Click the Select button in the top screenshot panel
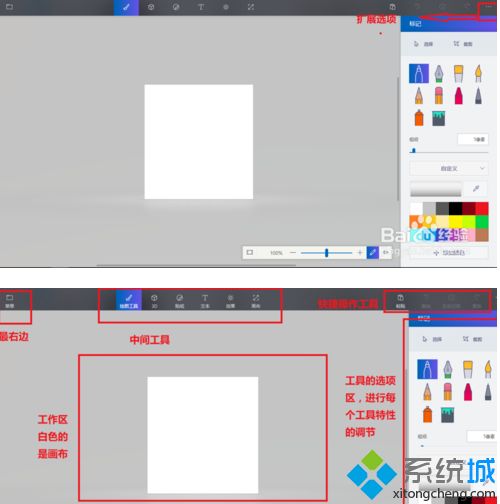The width and height of the screenshot is (500, 504). click(423, 44)
